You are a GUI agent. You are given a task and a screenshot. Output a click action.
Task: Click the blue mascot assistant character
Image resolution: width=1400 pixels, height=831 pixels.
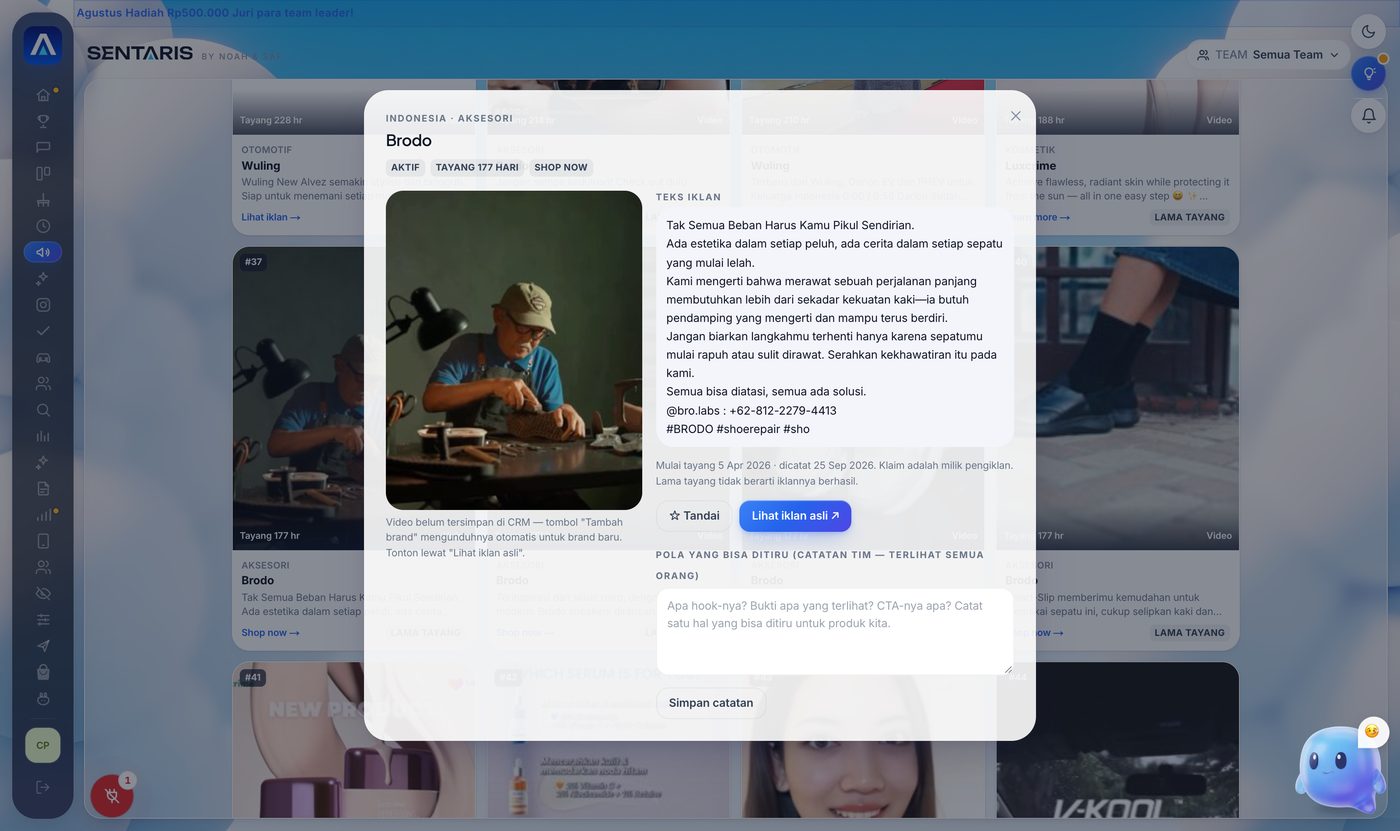tap(1340, 770)
